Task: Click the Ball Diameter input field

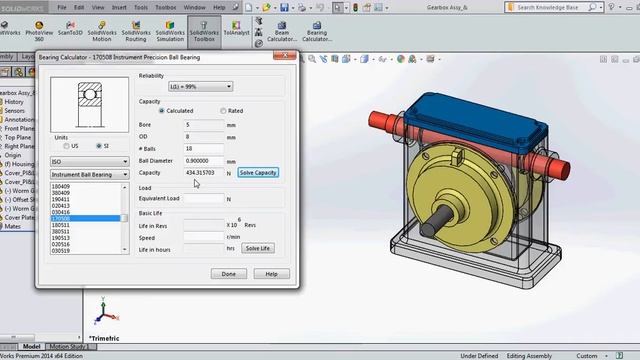Action: tap(204, 161)
